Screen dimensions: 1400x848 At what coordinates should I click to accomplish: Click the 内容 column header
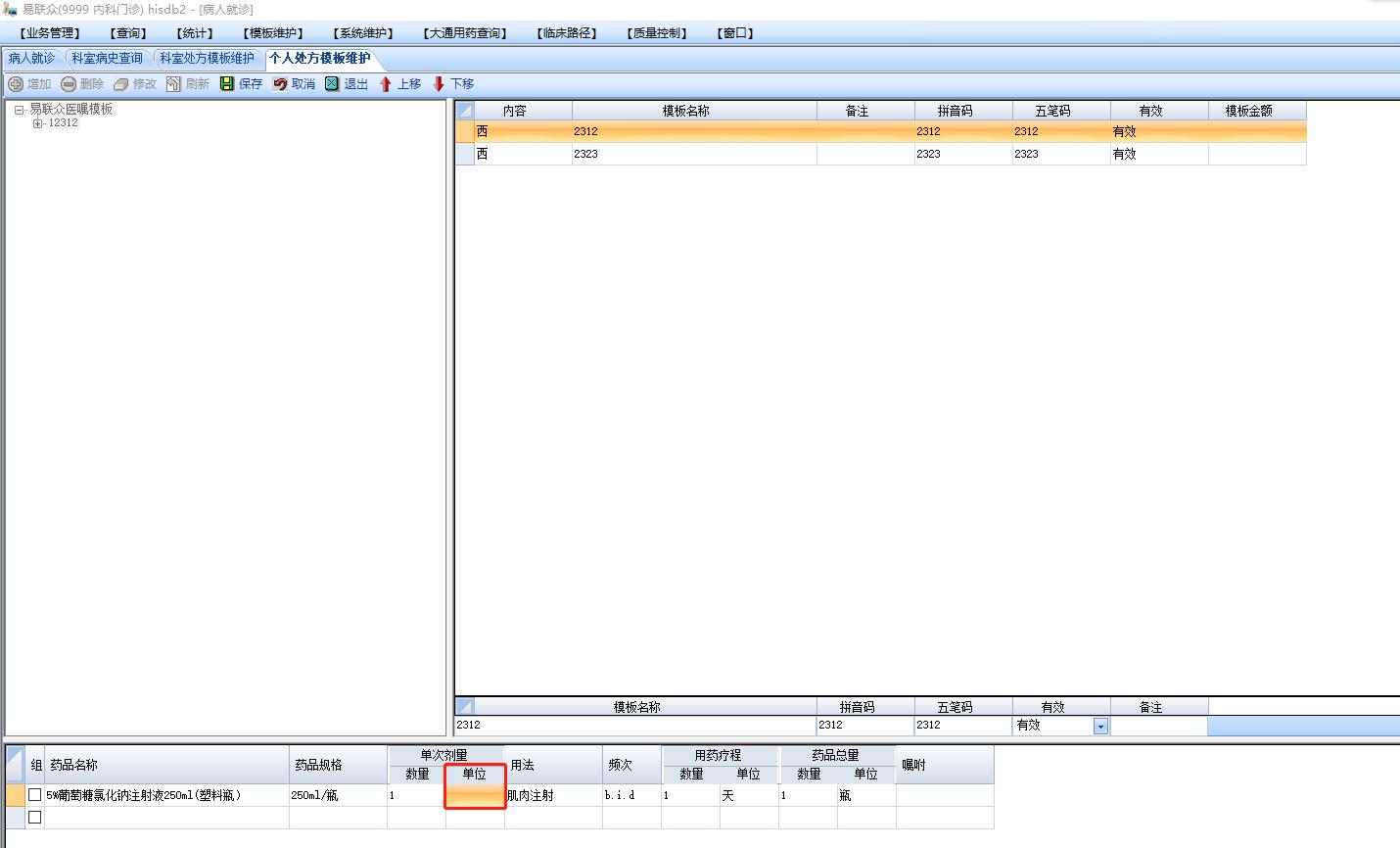point(523,111)
